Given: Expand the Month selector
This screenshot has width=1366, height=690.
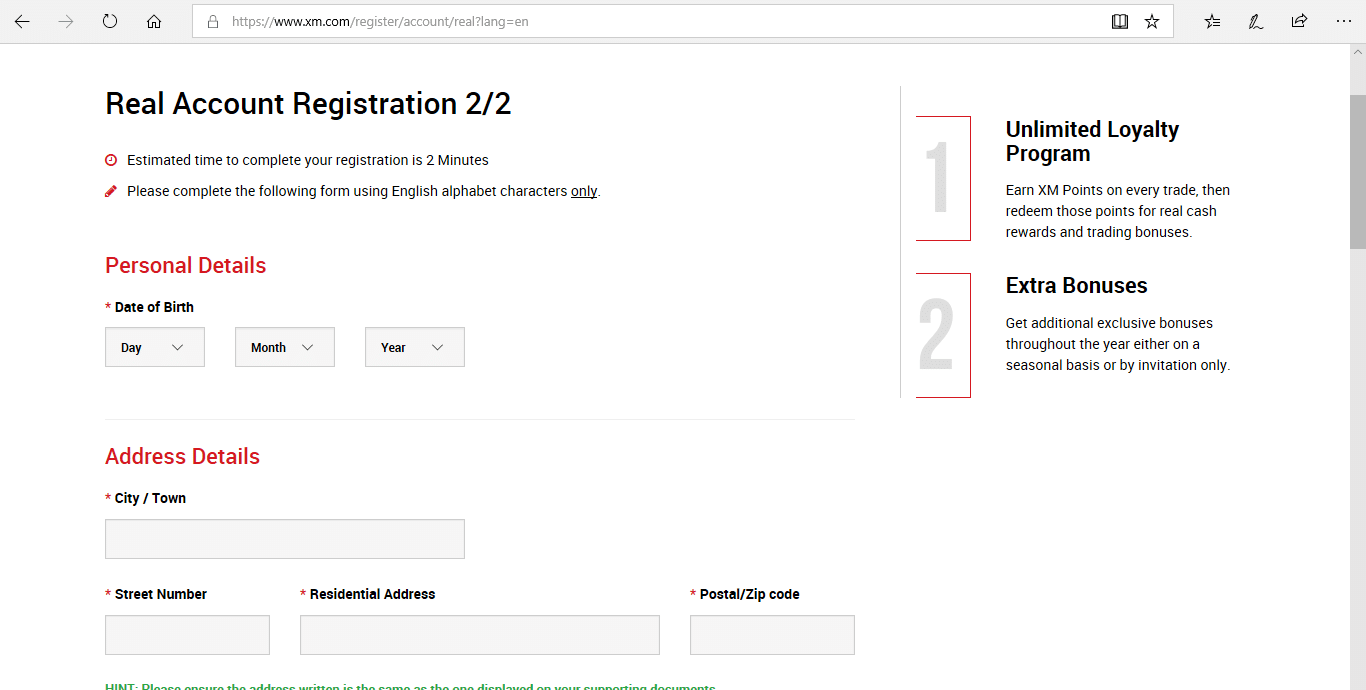Looking at the screenshot, I should pyautogui.click(x=284, y=346).
